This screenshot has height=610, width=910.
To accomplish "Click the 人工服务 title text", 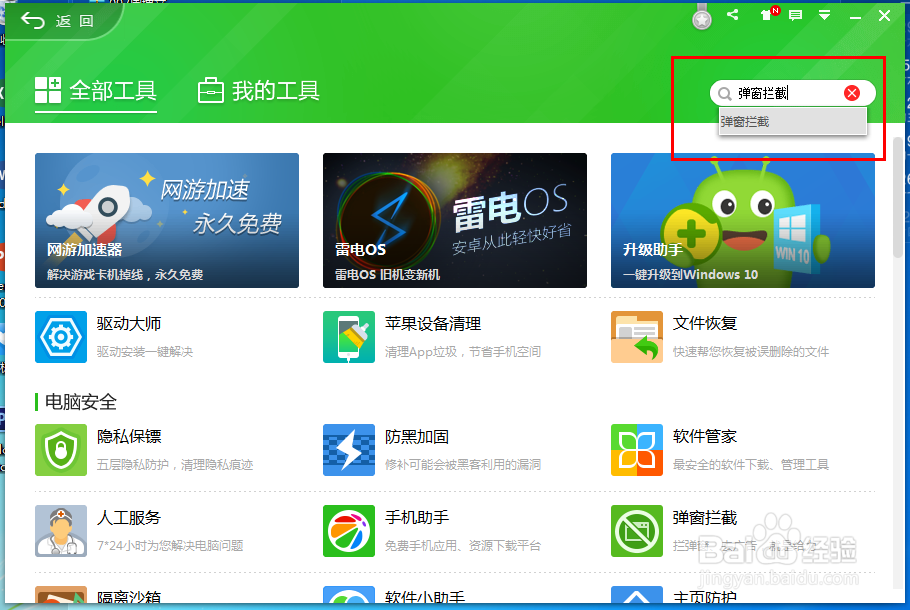I will click(129, 518).
